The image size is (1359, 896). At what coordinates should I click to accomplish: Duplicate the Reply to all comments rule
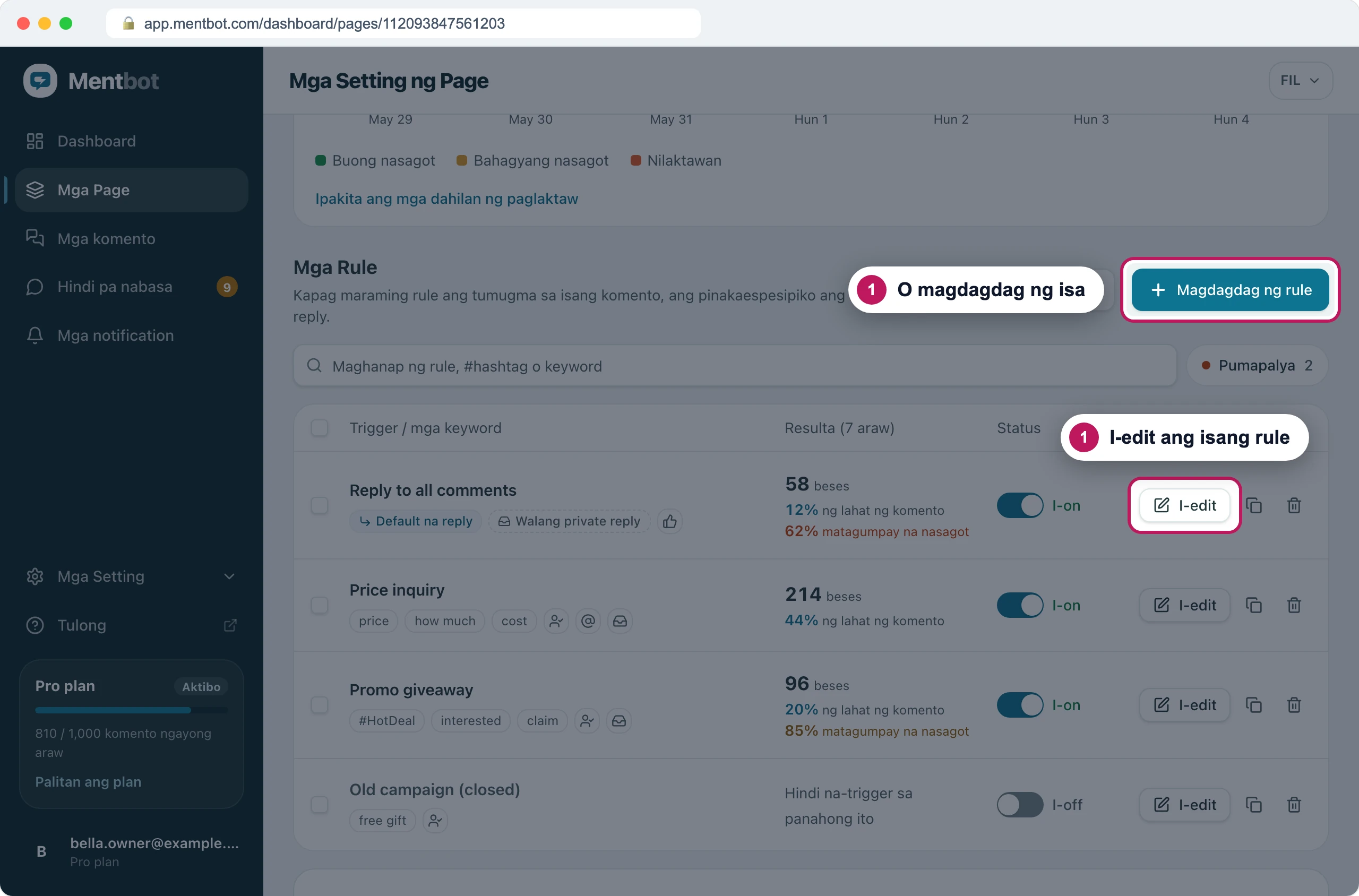[x=1254, y=506]
